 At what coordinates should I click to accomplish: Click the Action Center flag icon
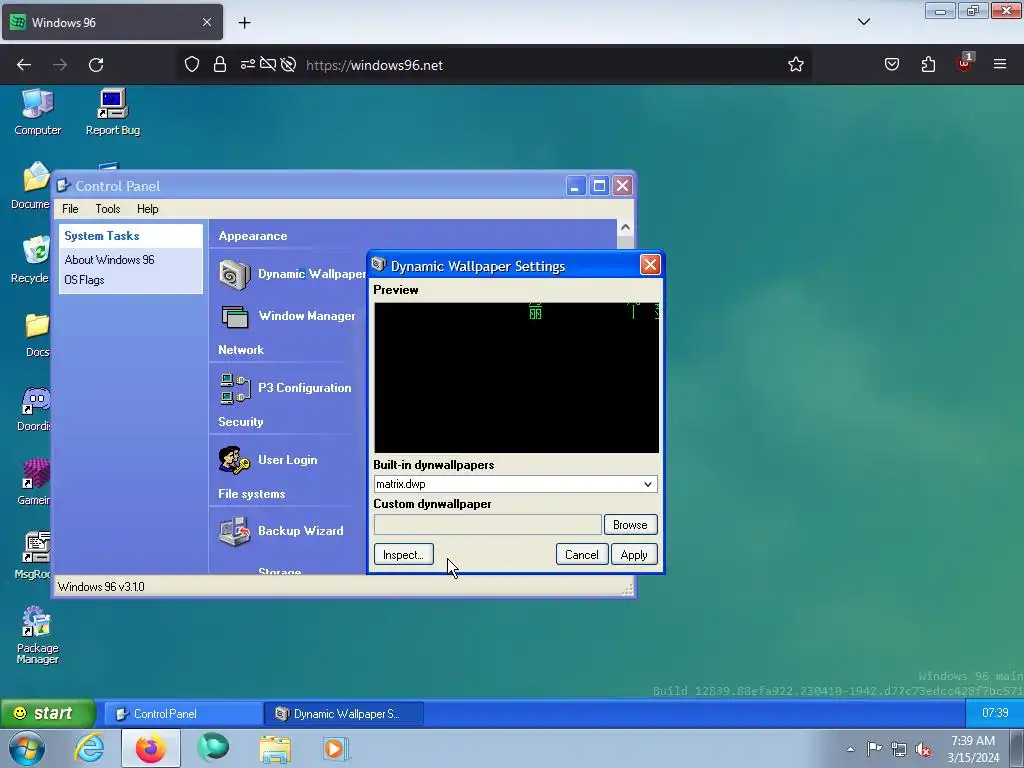tap(874, 749)
